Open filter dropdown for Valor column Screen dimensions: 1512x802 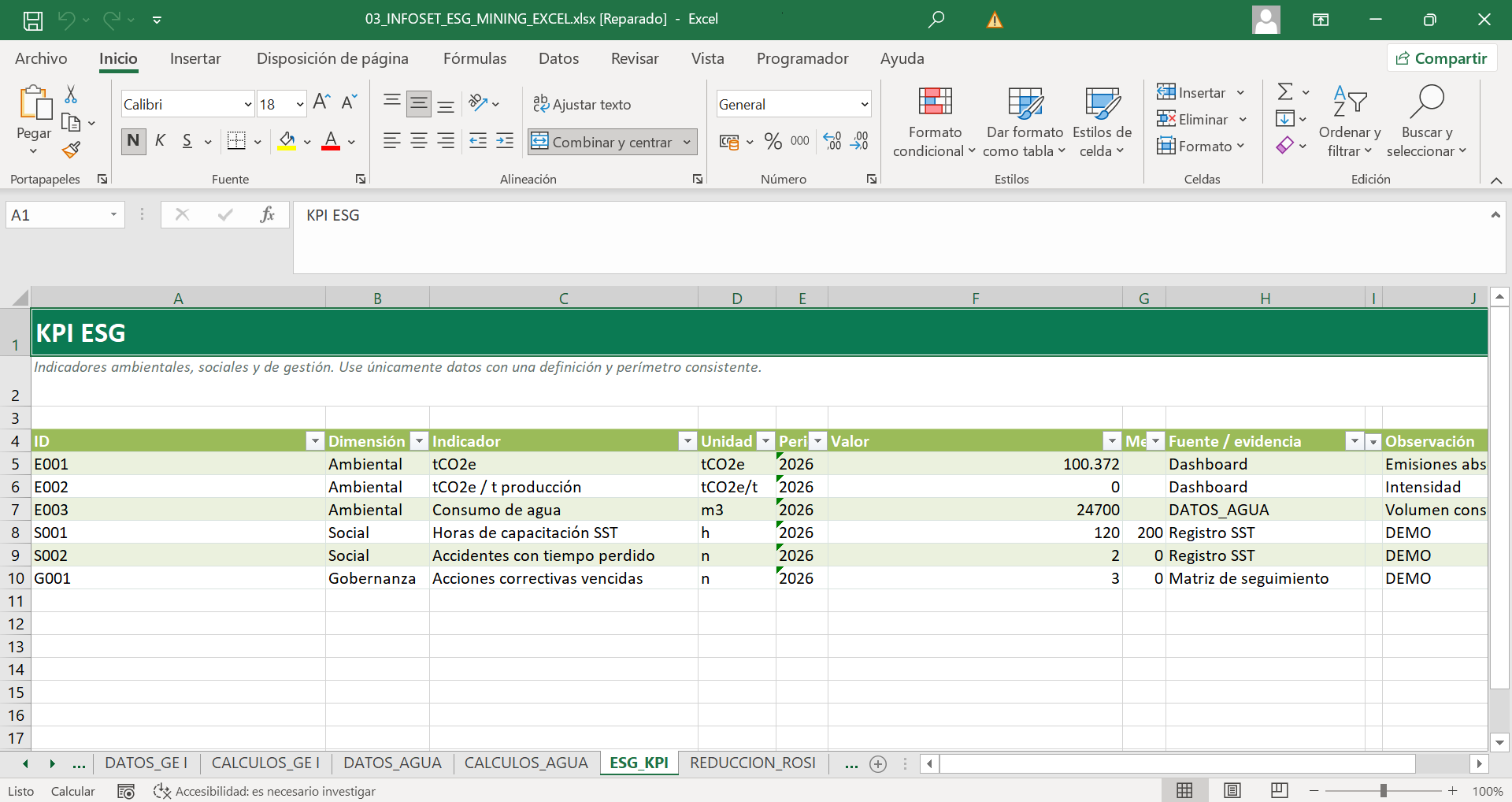(x=1112, y=441)
